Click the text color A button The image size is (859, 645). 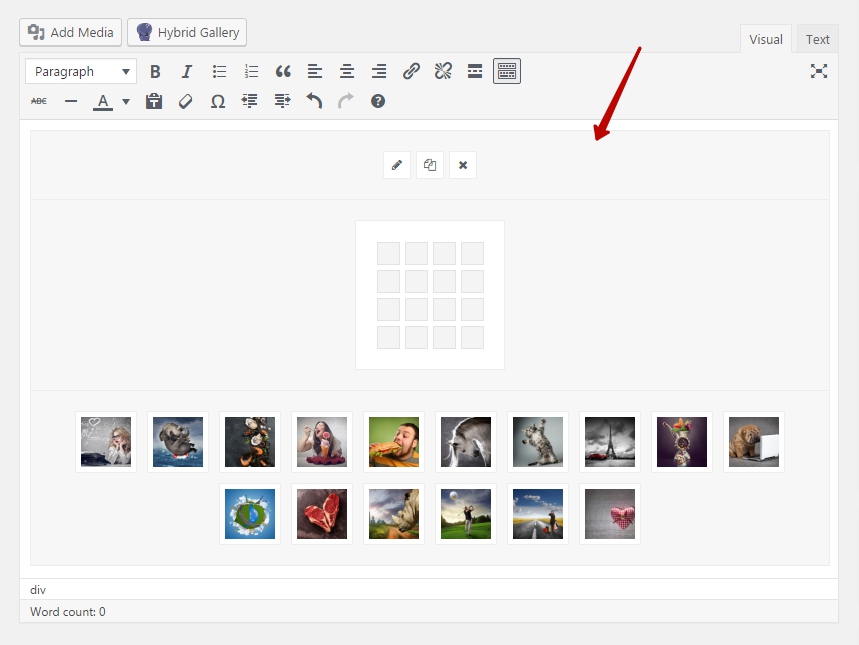[103, 101]
